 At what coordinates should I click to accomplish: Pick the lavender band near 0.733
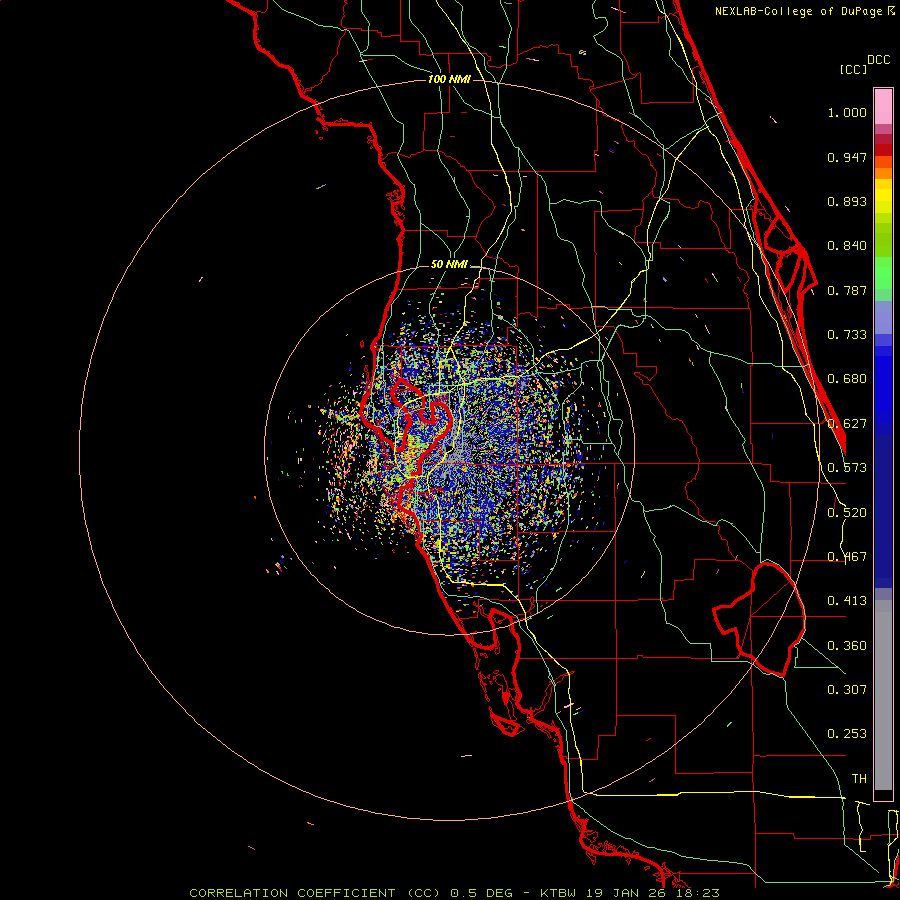point(883,318)
